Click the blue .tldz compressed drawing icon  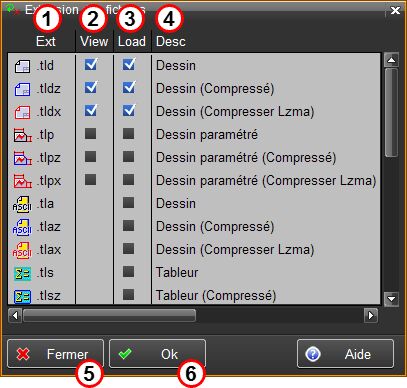point(22,89)
